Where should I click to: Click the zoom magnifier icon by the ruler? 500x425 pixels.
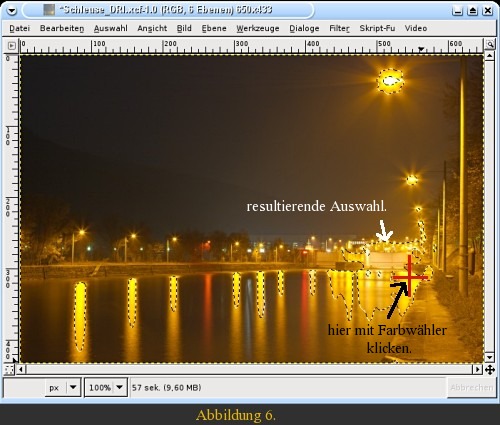(490, 44)
